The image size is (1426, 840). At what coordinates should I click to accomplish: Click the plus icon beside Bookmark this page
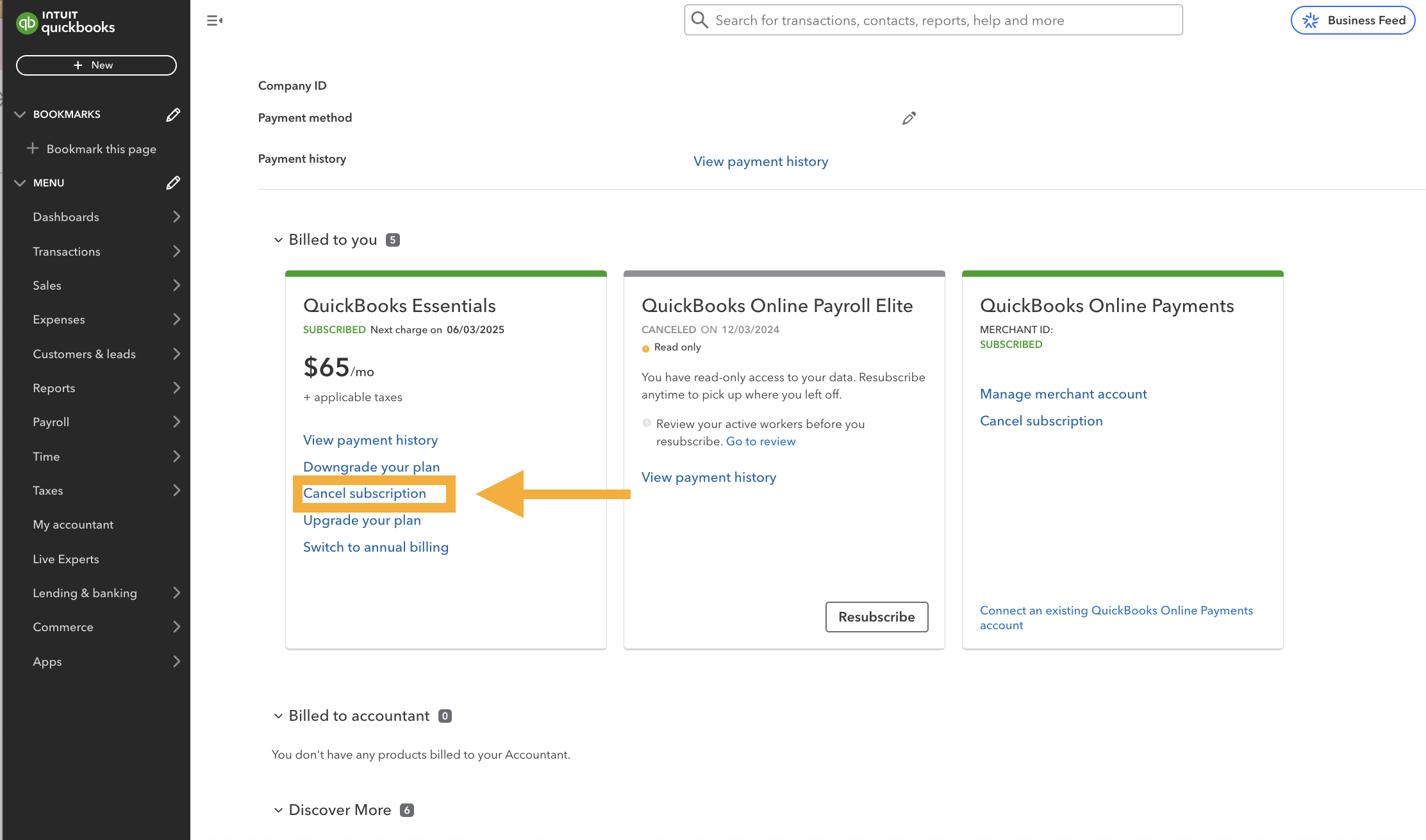pyautogui.click(x=33, y=149)
